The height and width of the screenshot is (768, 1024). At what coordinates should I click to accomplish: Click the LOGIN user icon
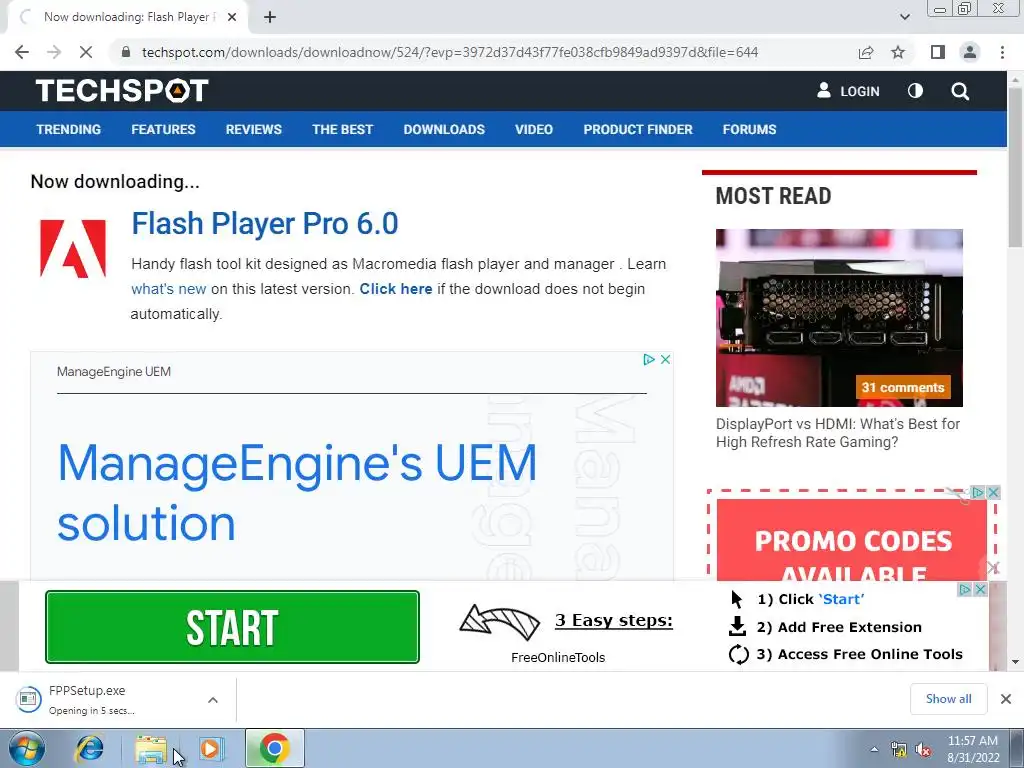[x=824, y=90]
